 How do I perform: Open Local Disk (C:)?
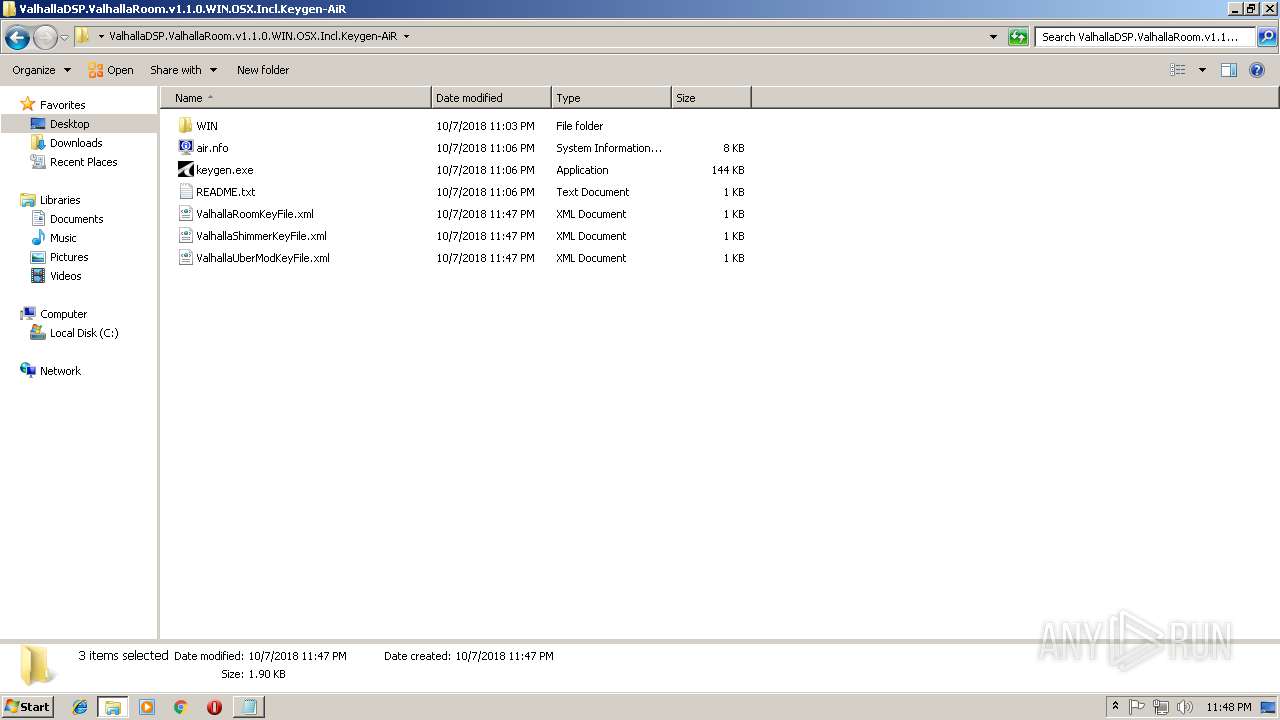(84, 333)
